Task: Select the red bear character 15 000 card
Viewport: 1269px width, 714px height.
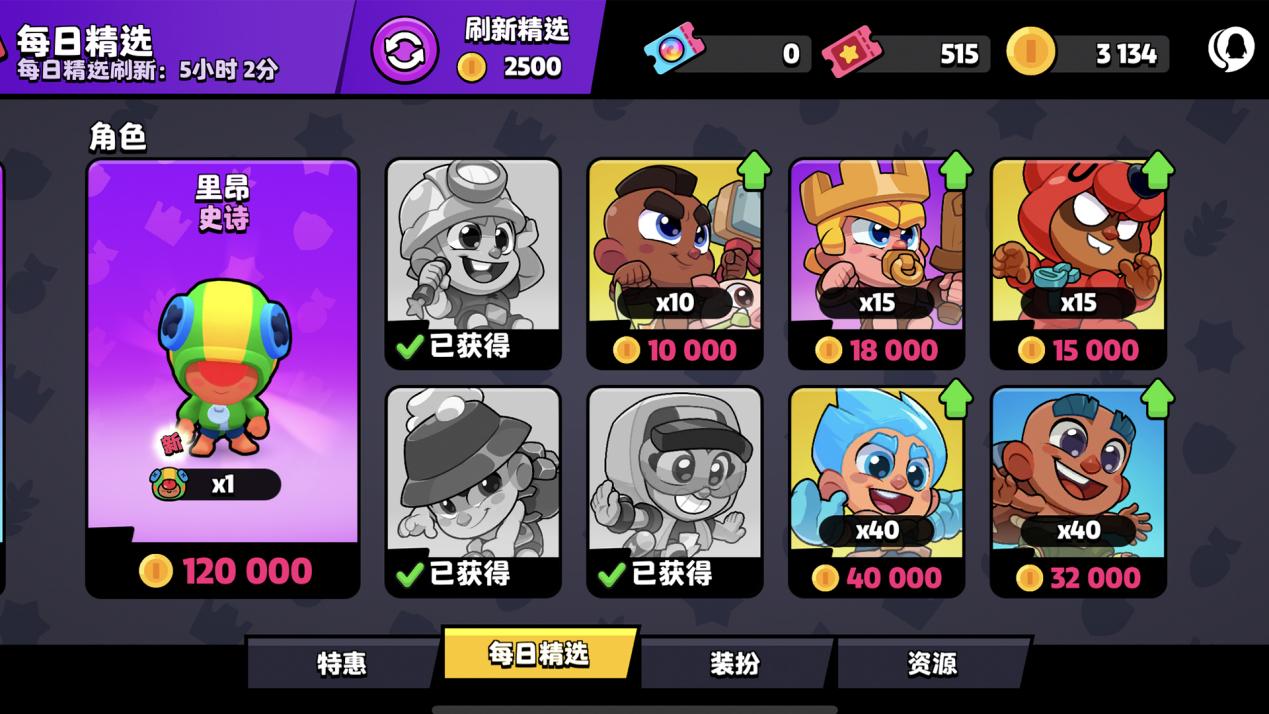Action: click(x=1078, y=264)
